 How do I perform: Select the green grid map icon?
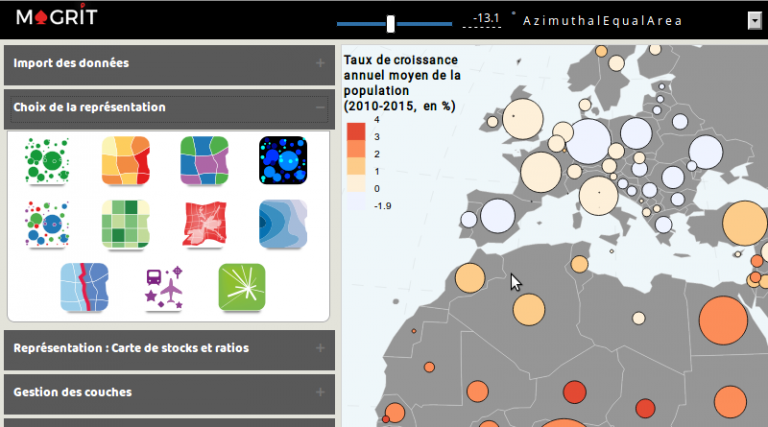(x=125, y=224)
